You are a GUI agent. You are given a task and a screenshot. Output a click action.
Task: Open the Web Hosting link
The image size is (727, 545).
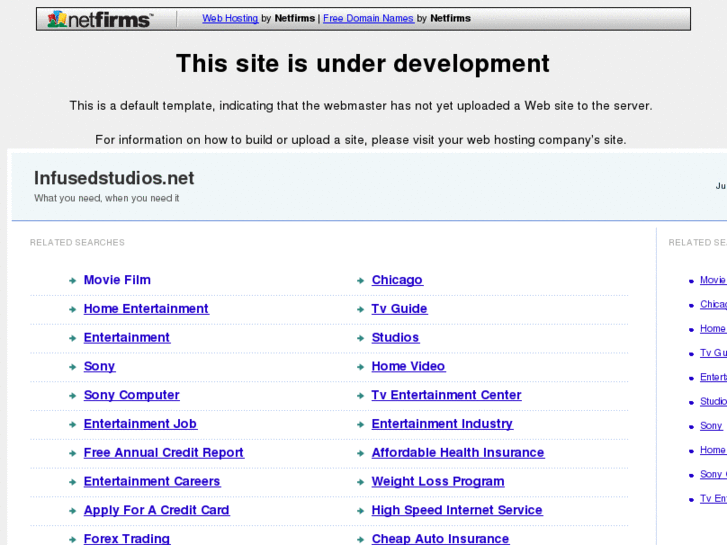[230, 18]
